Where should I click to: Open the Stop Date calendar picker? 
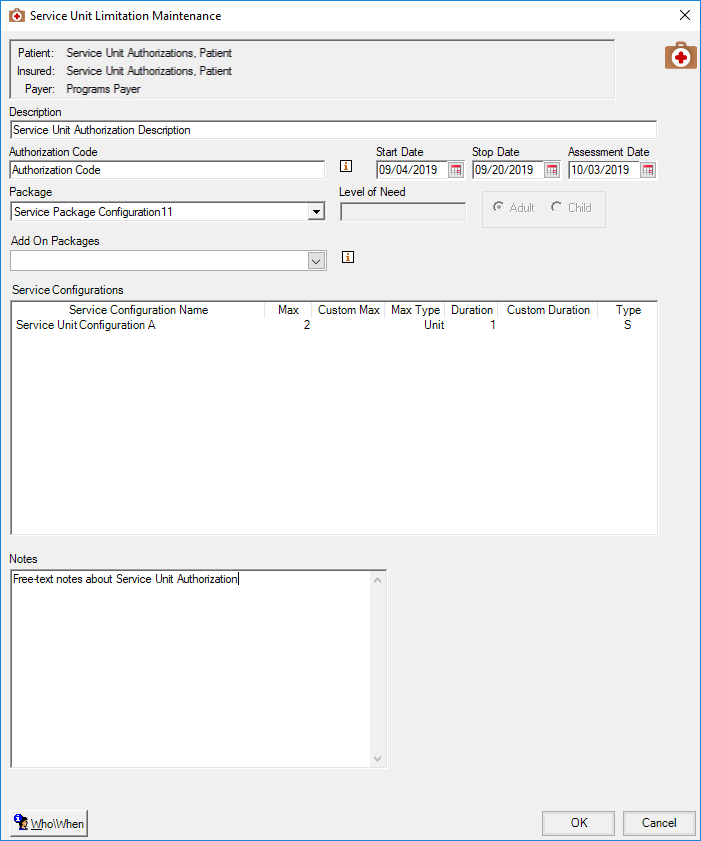coord(552,170)
